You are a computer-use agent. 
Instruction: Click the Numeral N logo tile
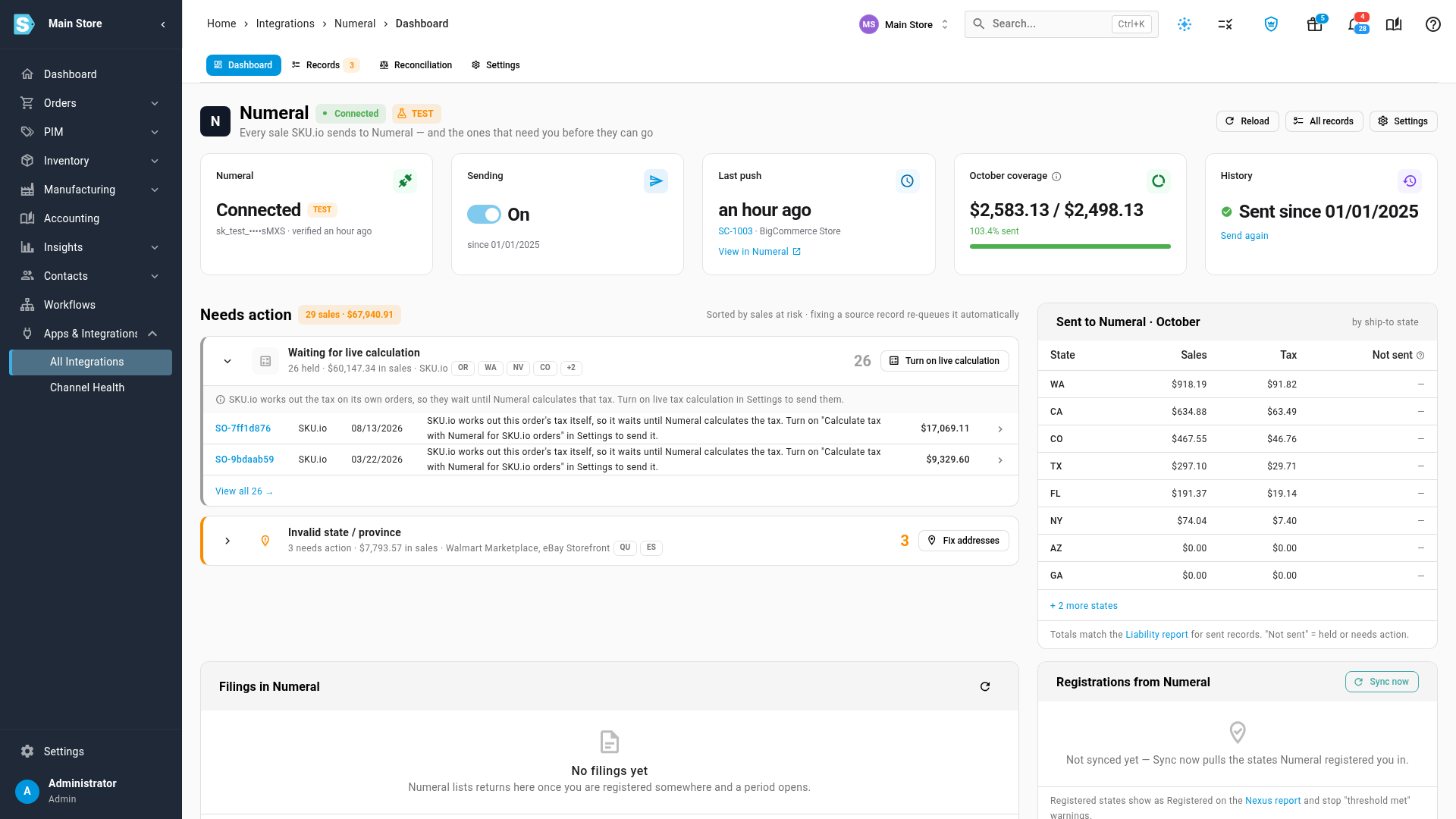click(215, 121)
